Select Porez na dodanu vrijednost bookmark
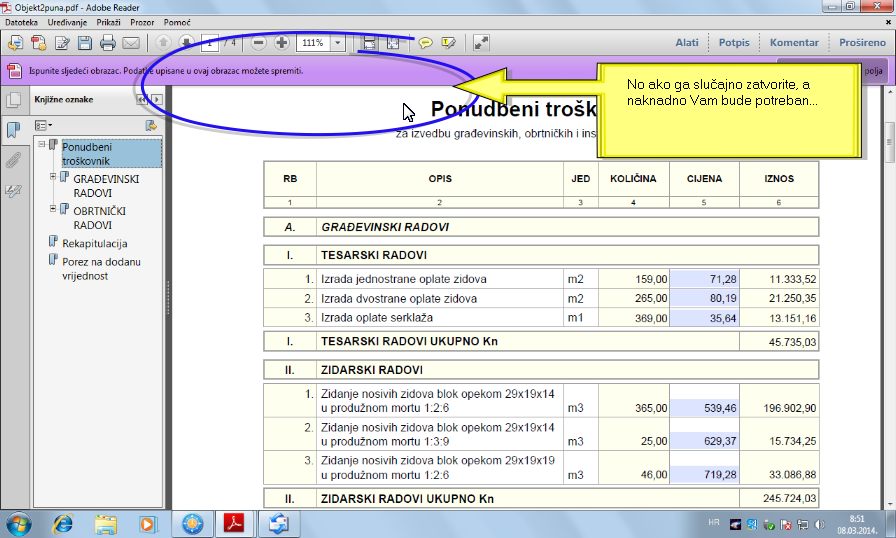 tap(101, 268)
